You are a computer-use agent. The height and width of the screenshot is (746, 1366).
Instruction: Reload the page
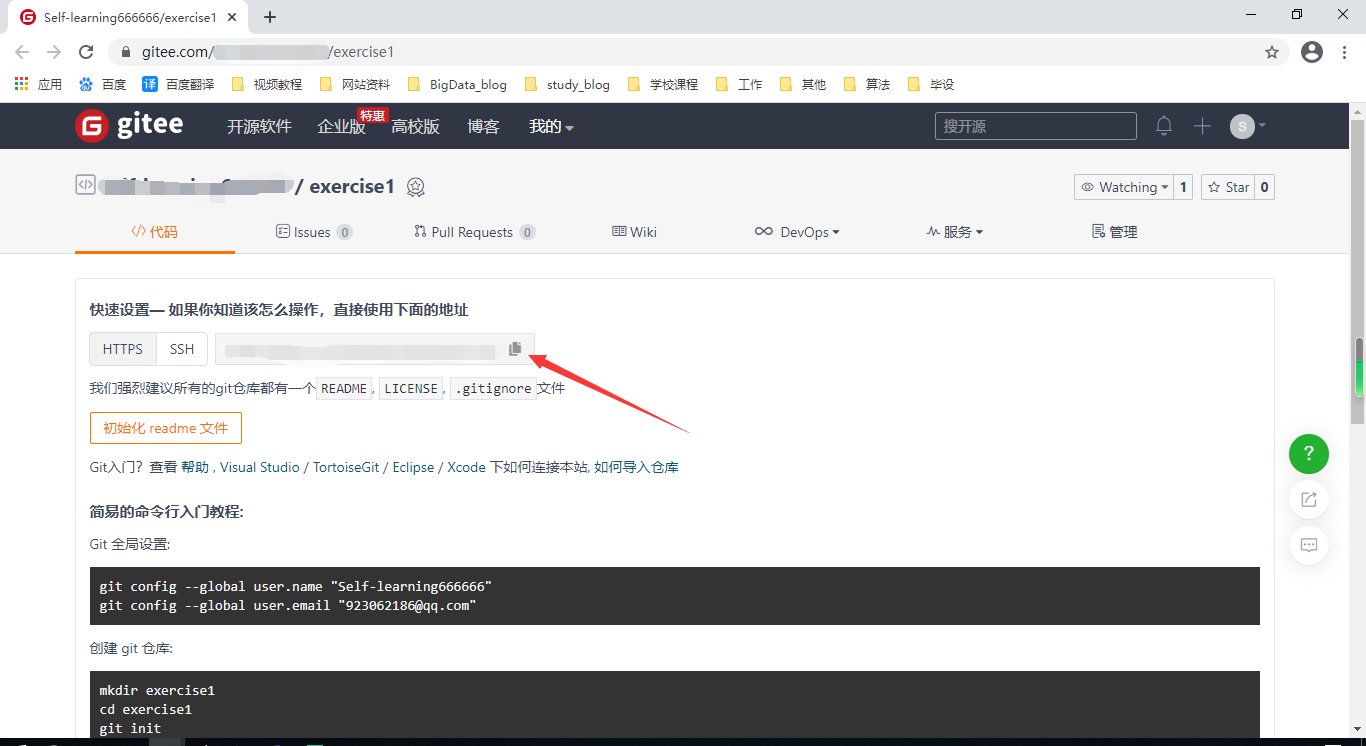pos(86,52)
